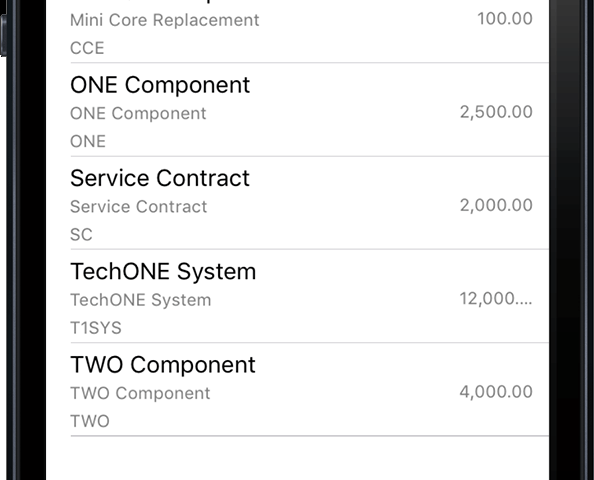The width and height of the screenshot is (594, 480).
Task: Select the Mini Core Replacement list entry
Action: [x=297, y=31]
